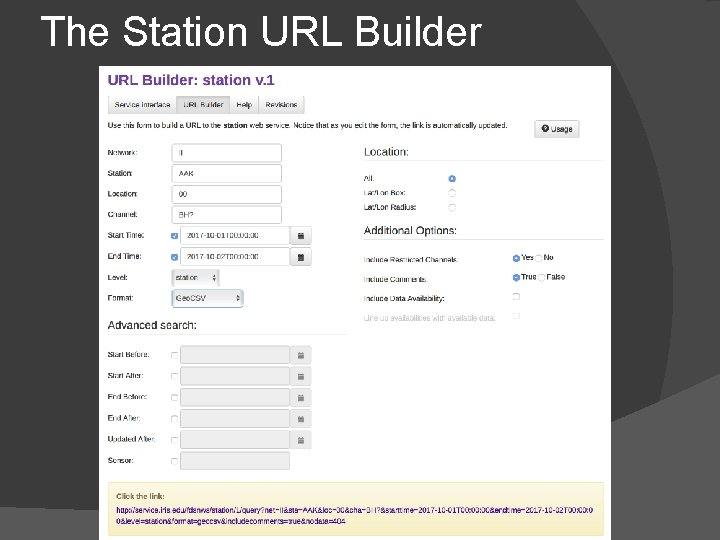Click the Station input field with AAK
The width and height of the screenshot is (720, 540).
[226, 174]
